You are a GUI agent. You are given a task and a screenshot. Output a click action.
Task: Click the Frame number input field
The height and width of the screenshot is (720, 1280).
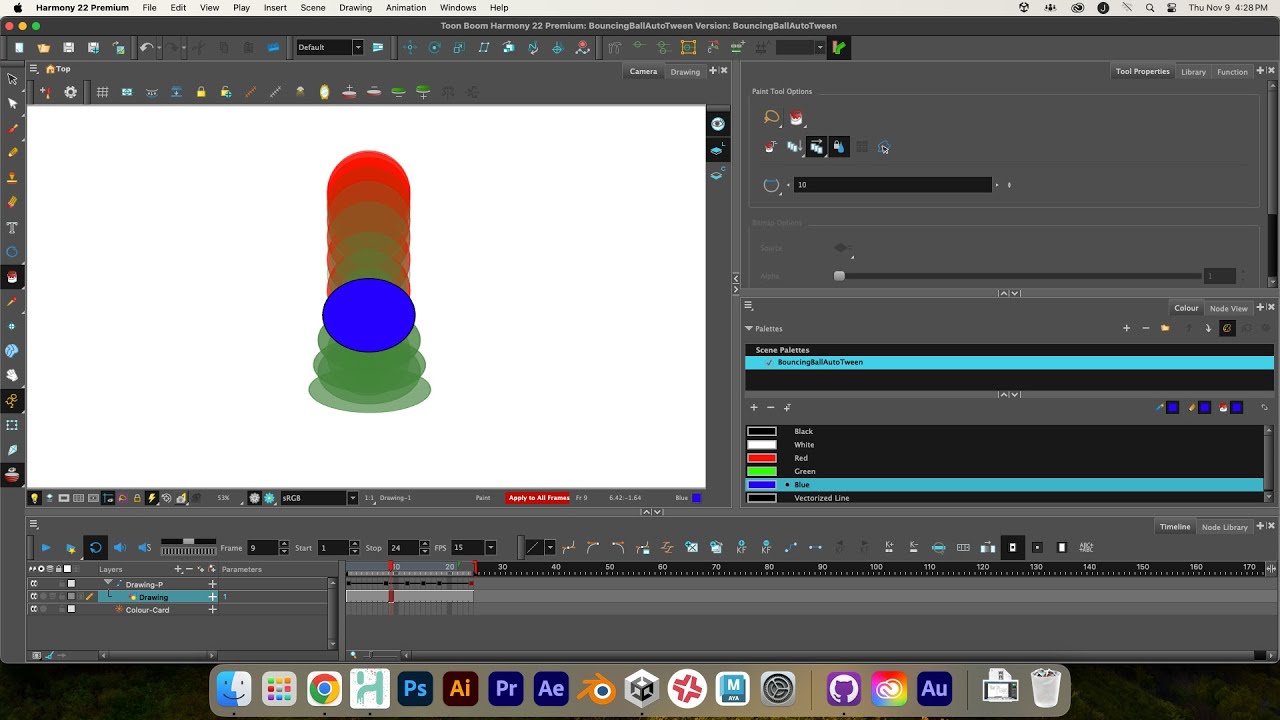tap(262, 548)
